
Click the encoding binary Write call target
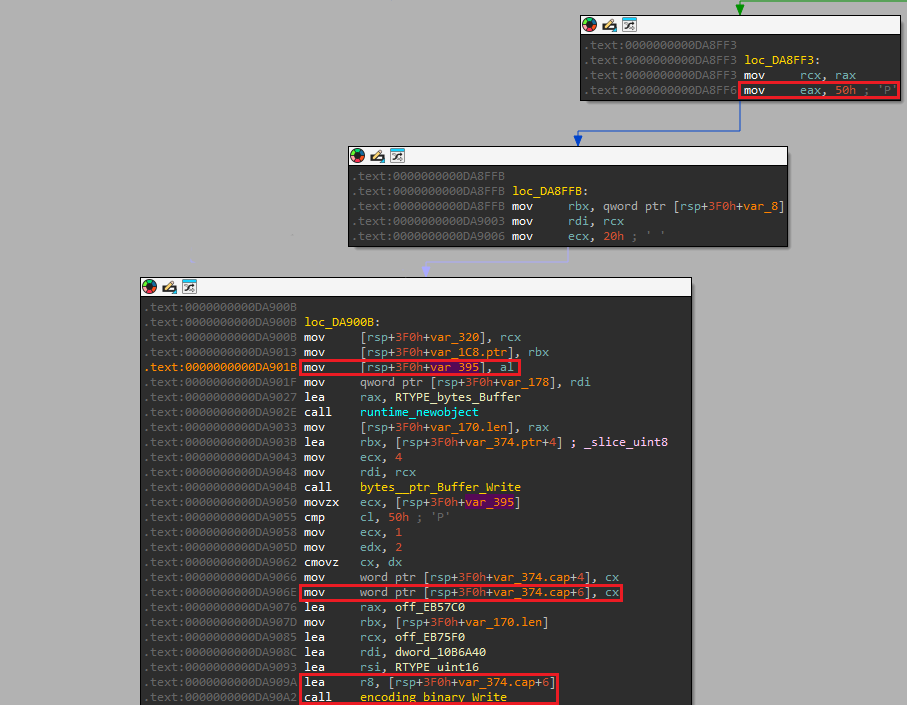[433, 697]
